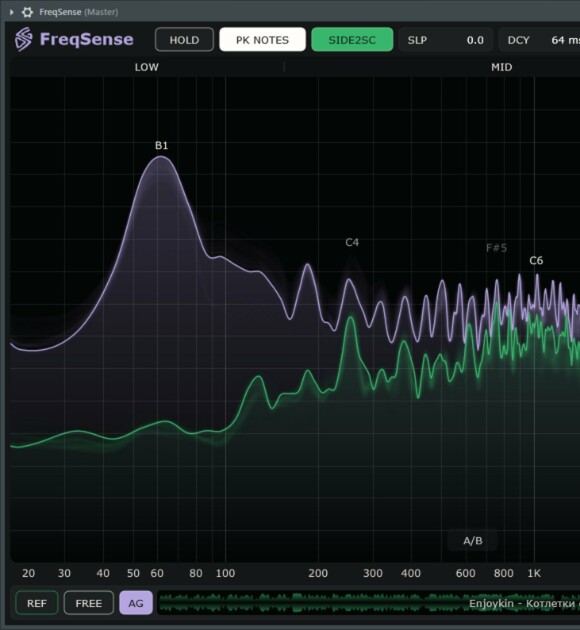Click the F#5 peak note label

pyautogui.click(x=496, y=248)
